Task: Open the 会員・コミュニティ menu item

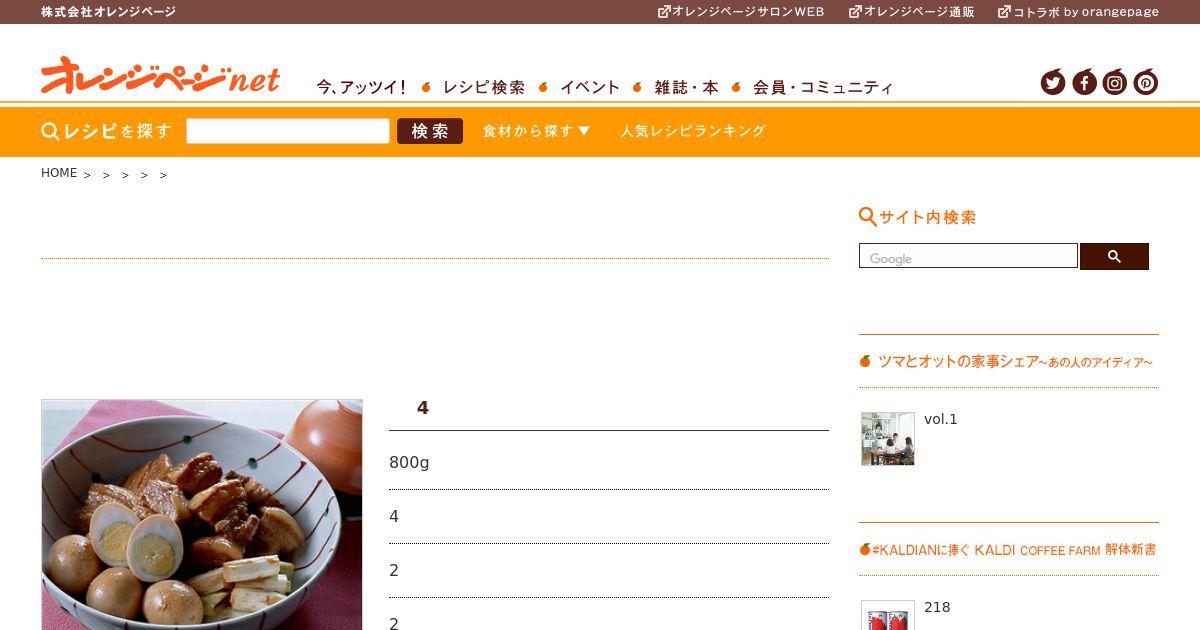Action: [x=823, y=87]
